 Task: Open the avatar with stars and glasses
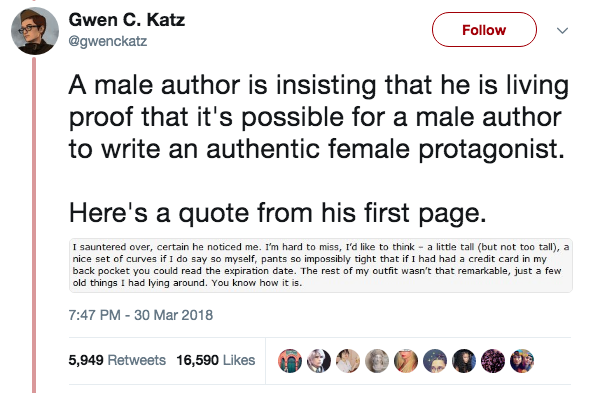tap(435, 360)
